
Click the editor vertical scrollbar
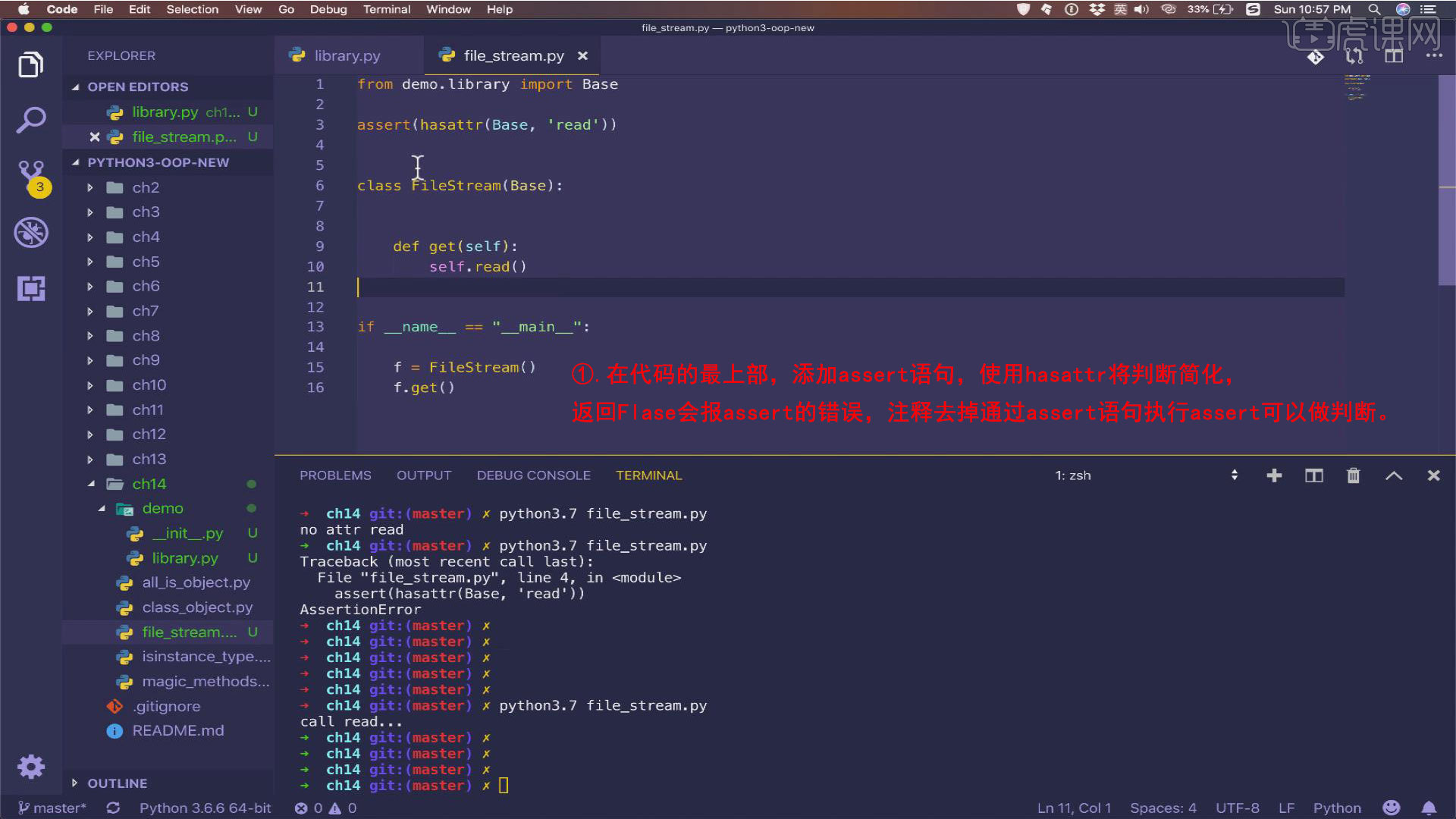(1446, 180)
